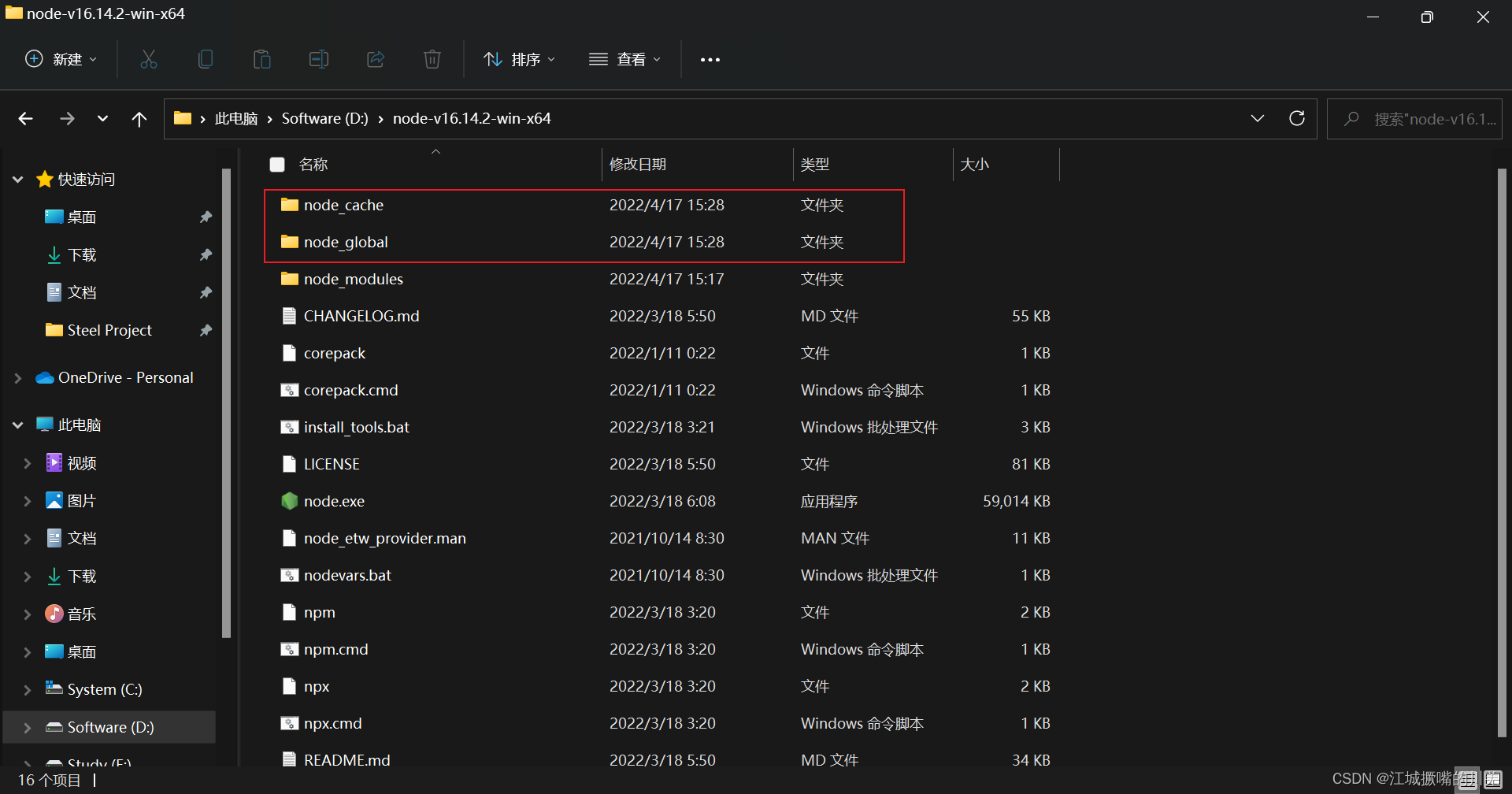The width and height of the screenshot is (1512, 794).
Task: Collapse the 快速访问 section
Action: click(x=18, y=180)
